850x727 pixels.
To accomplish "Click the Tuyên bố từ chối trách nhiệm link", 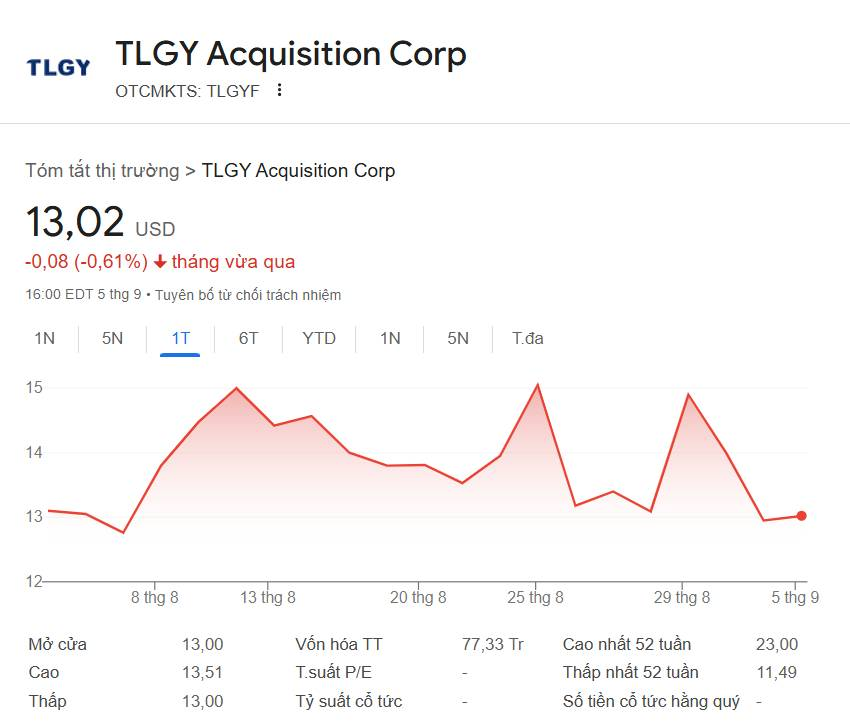I will tap(248, 295).
